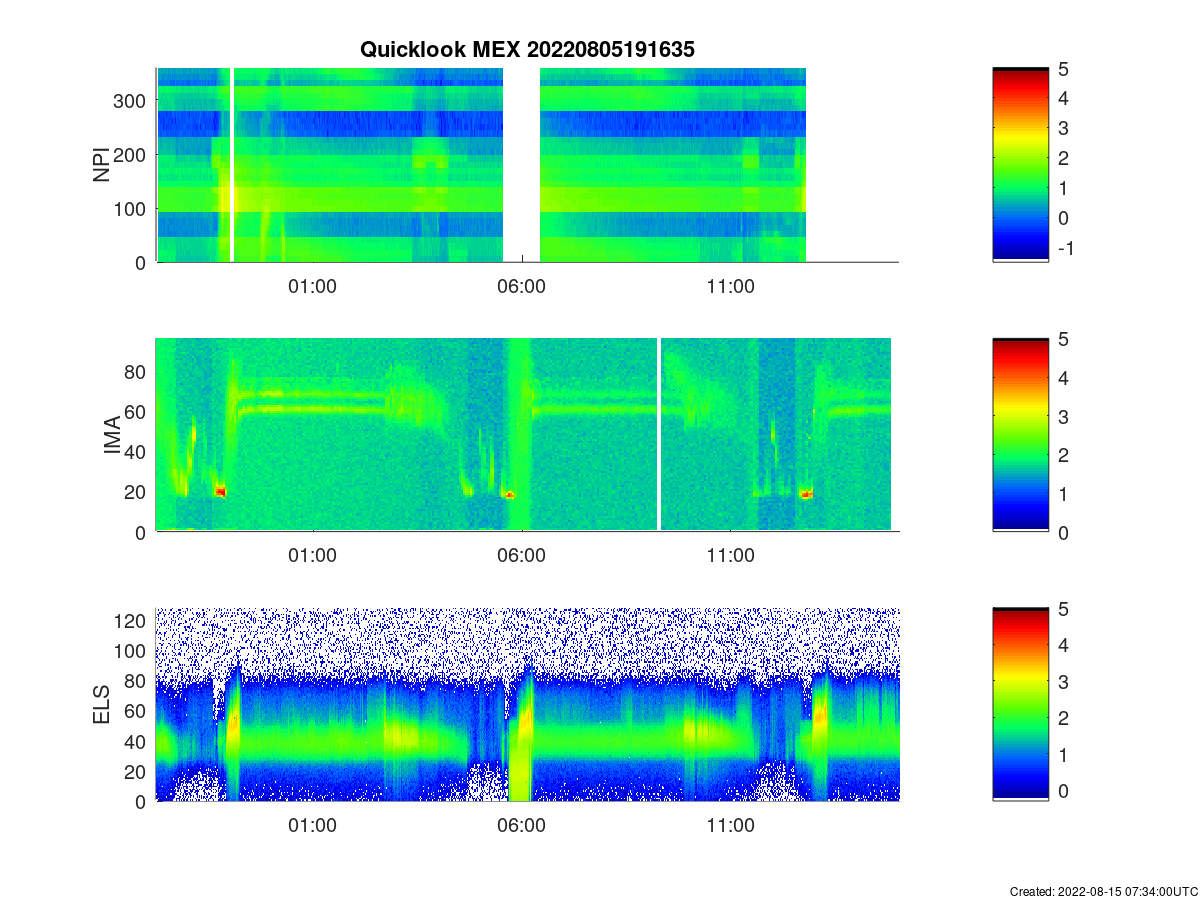Viewport: 1200px width, 900px height.
Task: Click the 06:00 time label below ELS plot
Action: coord(522,825)
